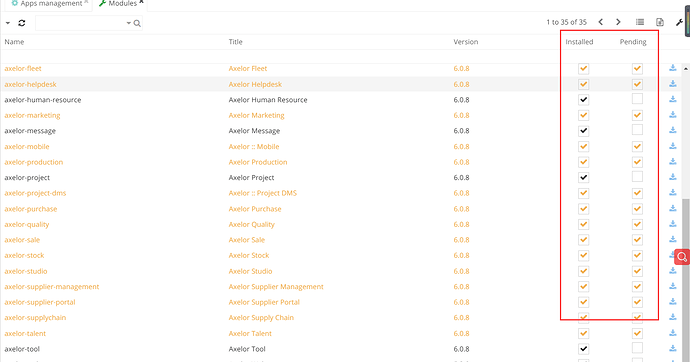Click install icon for axelor-sale
This screenshot has width=690, height=362.
[x=673, y=239]
